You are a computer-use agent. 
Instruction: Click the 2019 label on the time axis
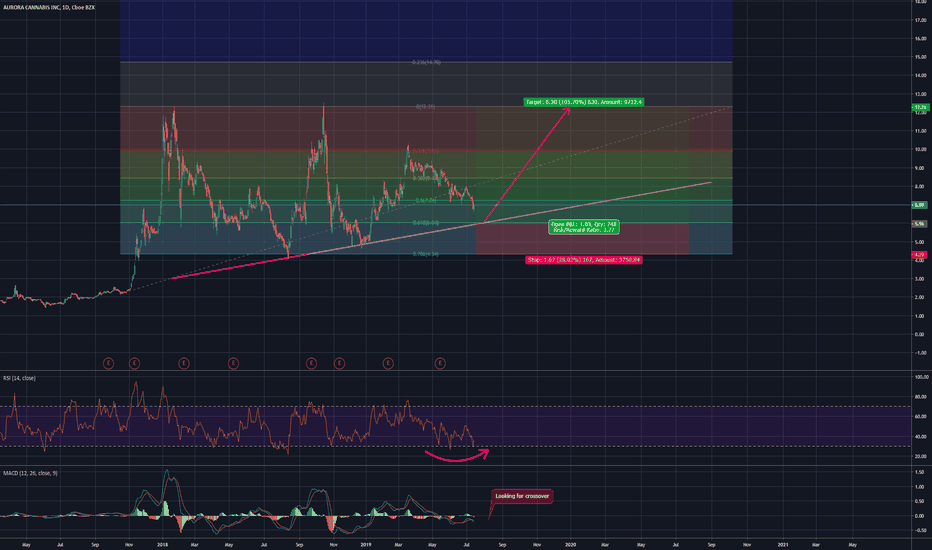click(366, 545)
